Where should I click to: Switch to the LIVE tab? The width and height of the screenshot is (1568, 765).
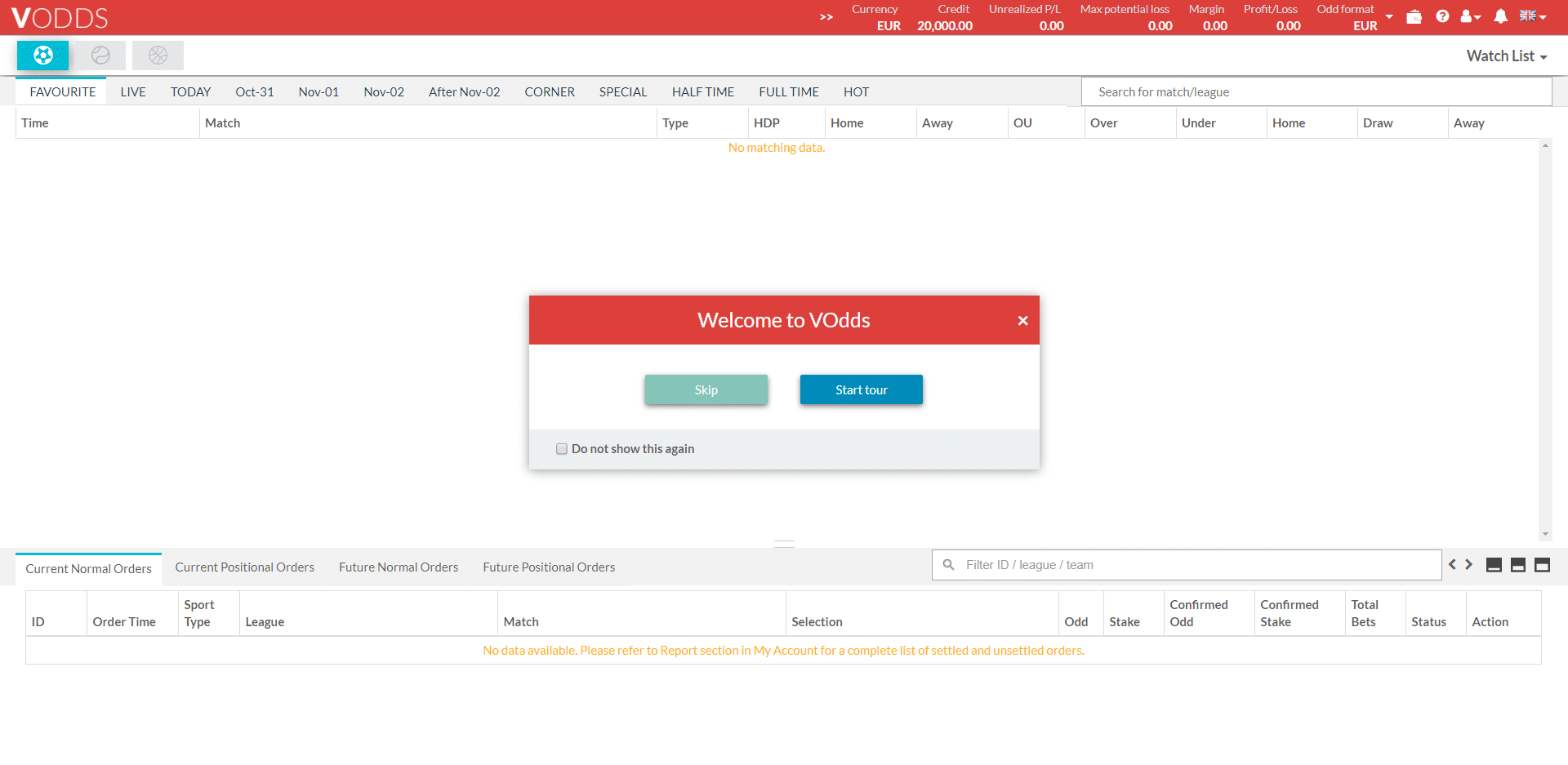pos(132,91)
